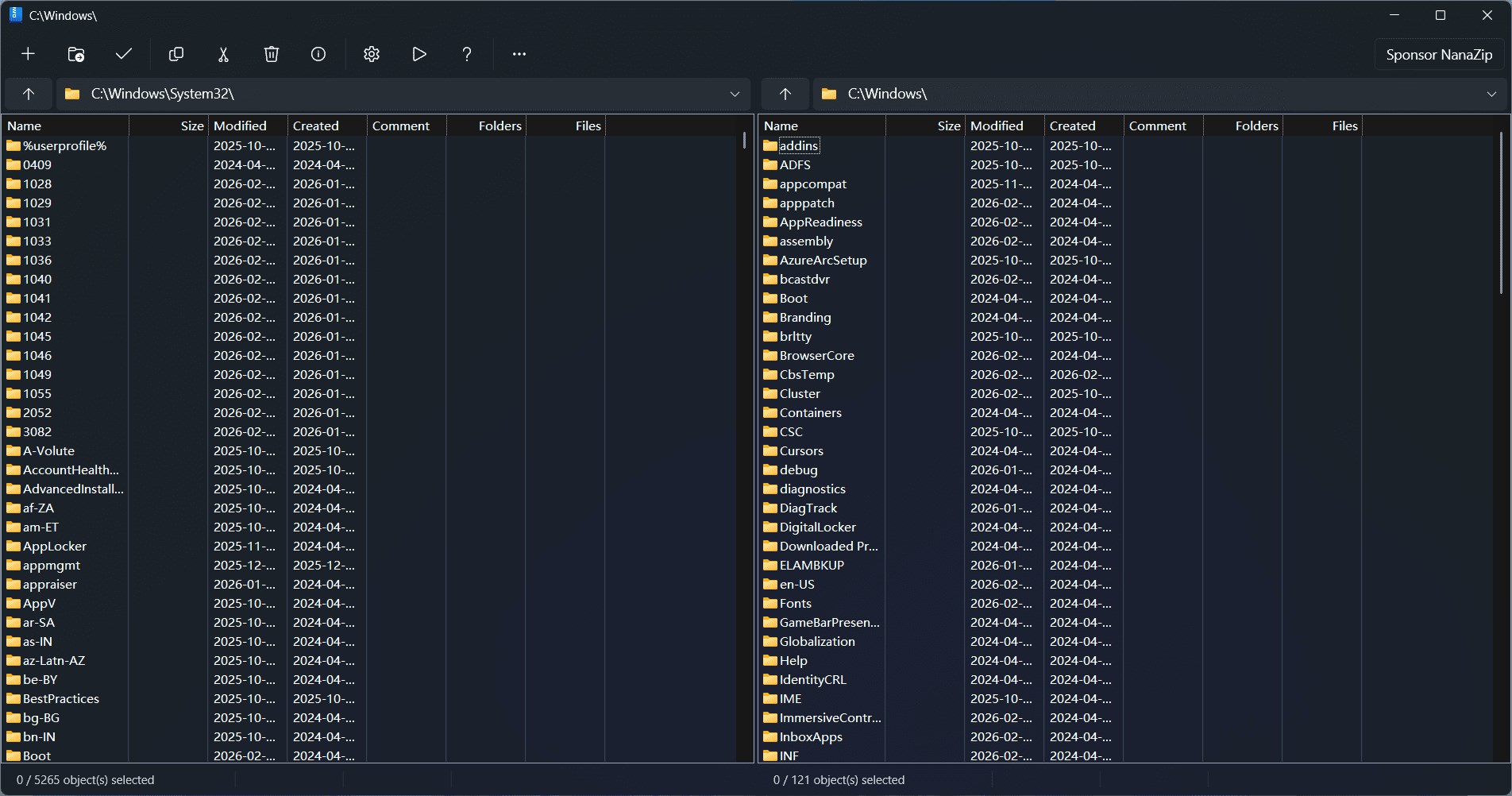The height and width of the screenshot is (796, 1512).
Task: Select the AppLocker folder in the left pane
Action: pos(54,546)
